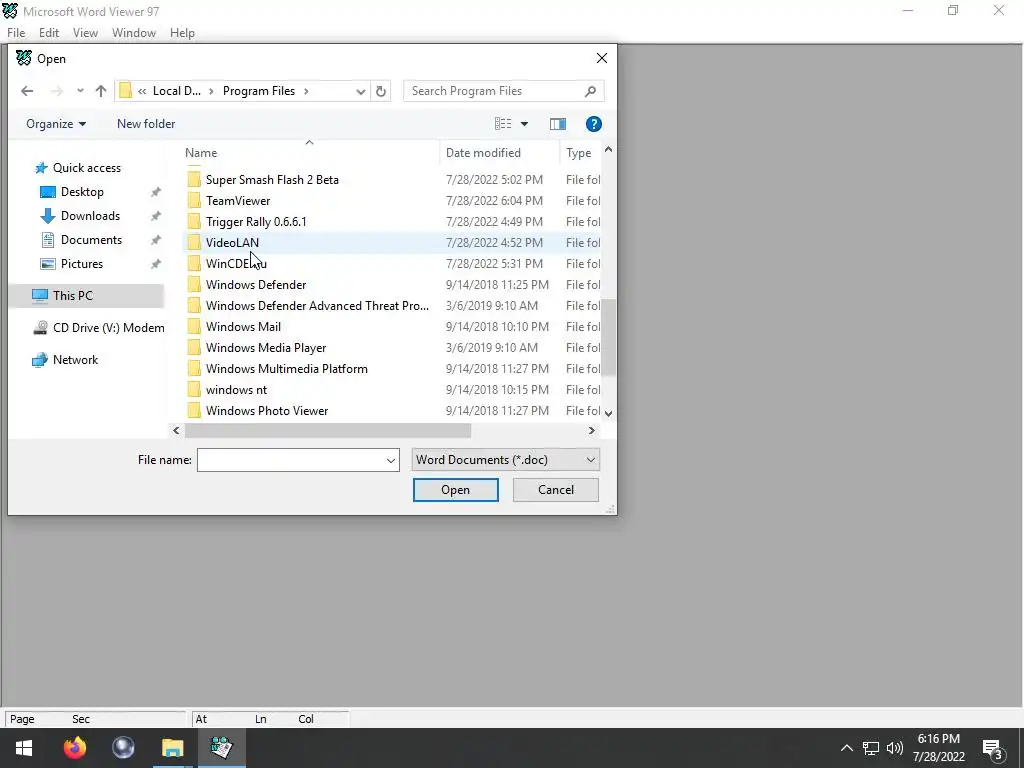
Task: Open the notification center icon
Action: coord(993,748)
